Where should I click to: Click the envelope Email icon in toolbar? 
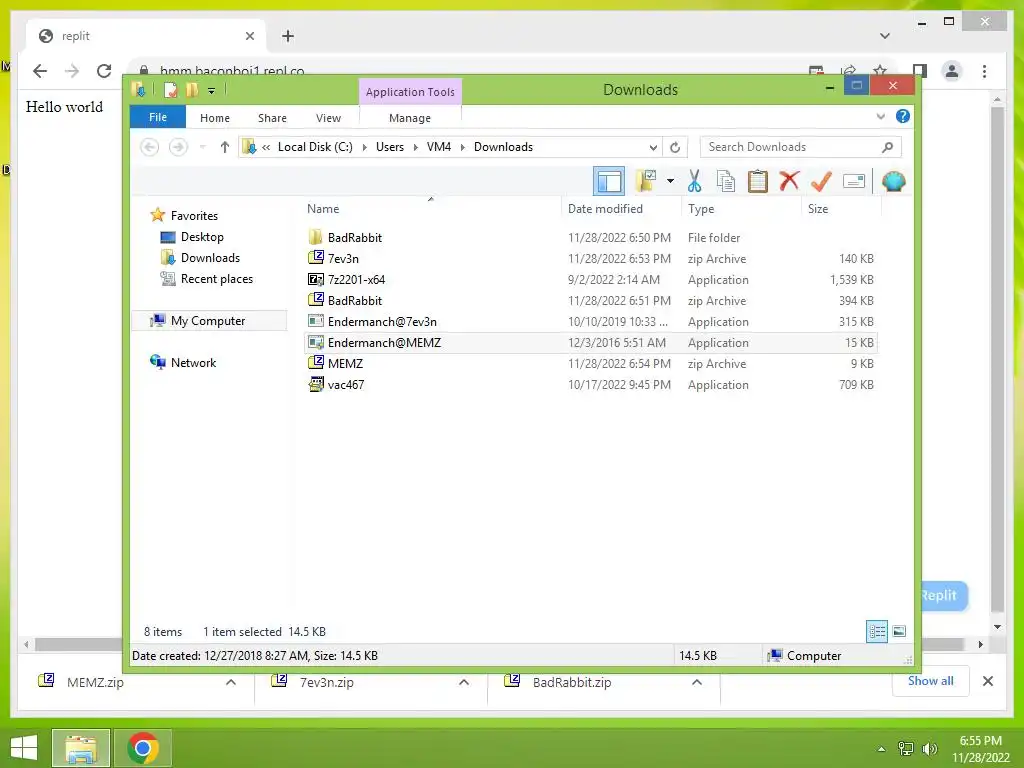pos(854,181)
